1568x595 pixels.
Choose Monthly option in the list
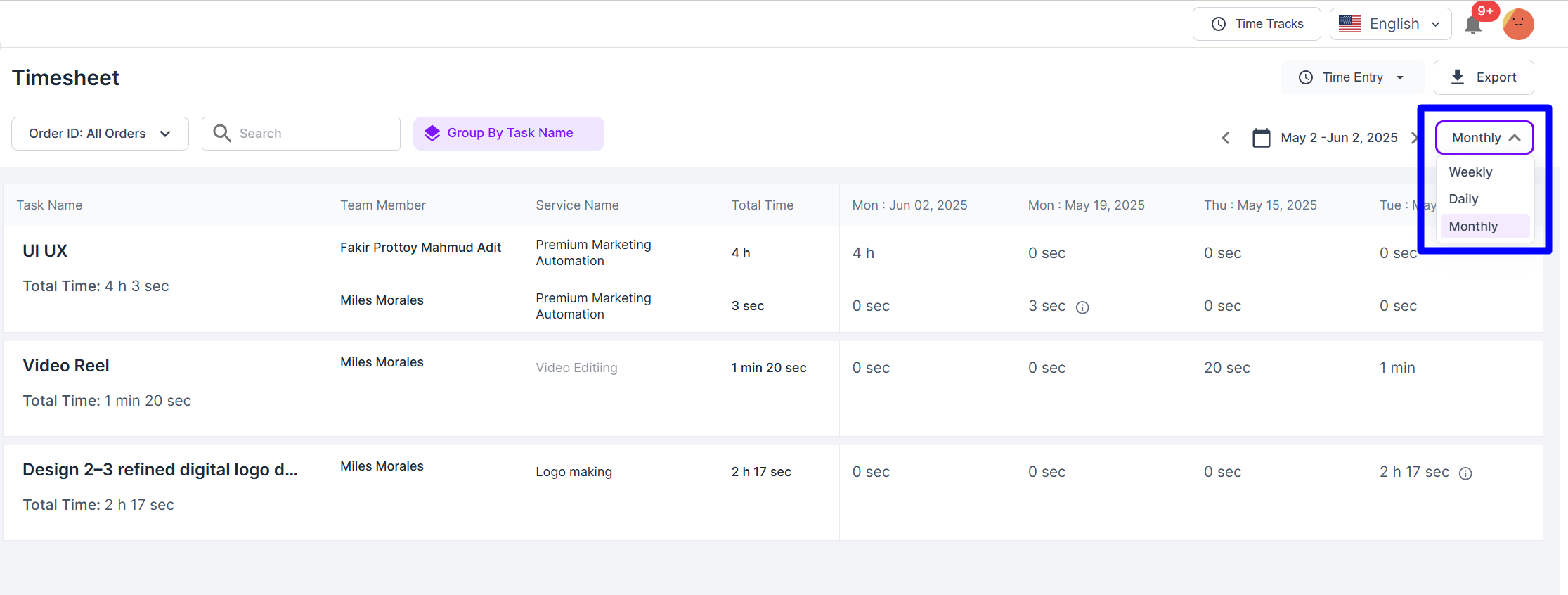pyautogui.click(x=1473, y=226)
